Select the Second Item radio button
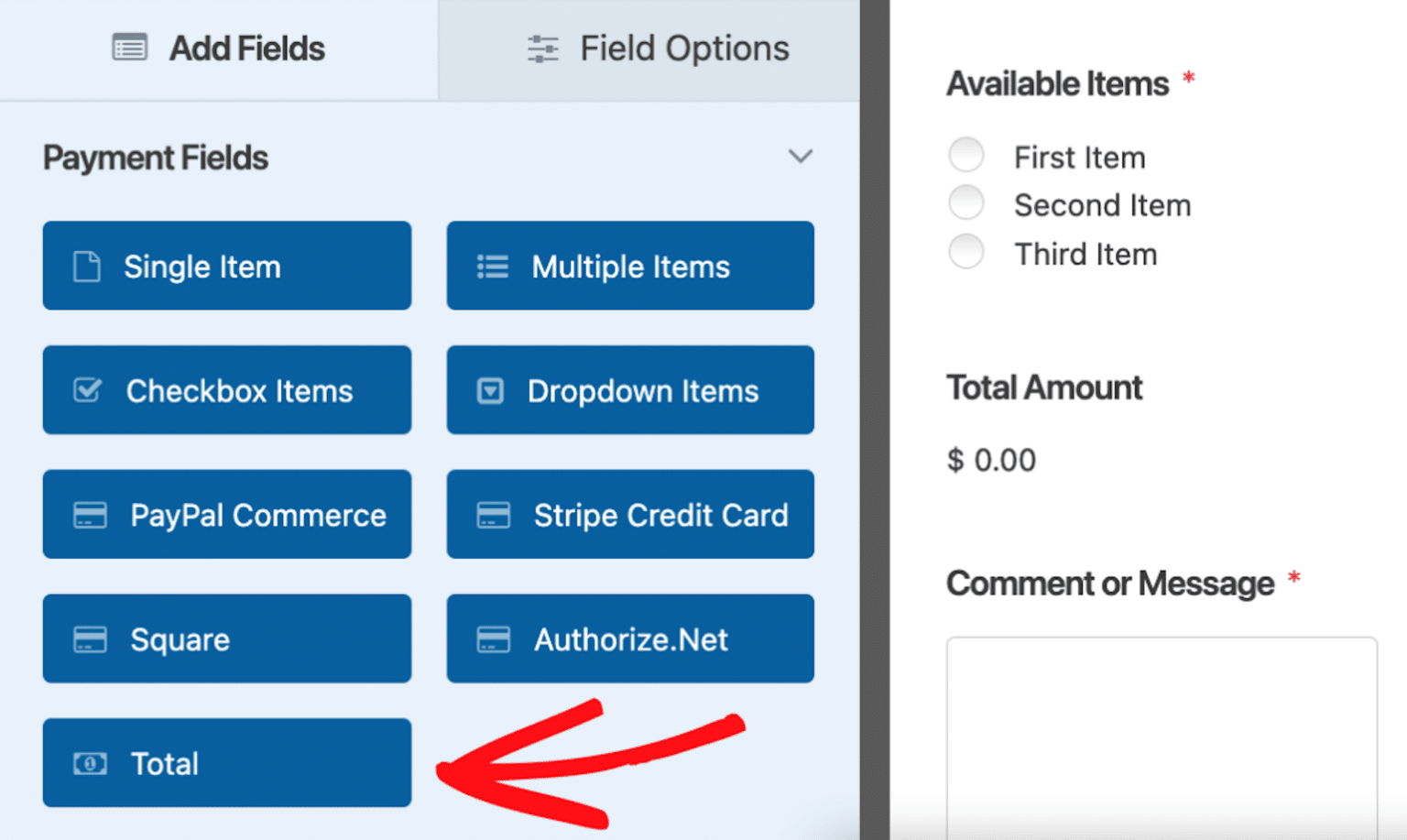 pyautogui.click(x=966, y=202)
